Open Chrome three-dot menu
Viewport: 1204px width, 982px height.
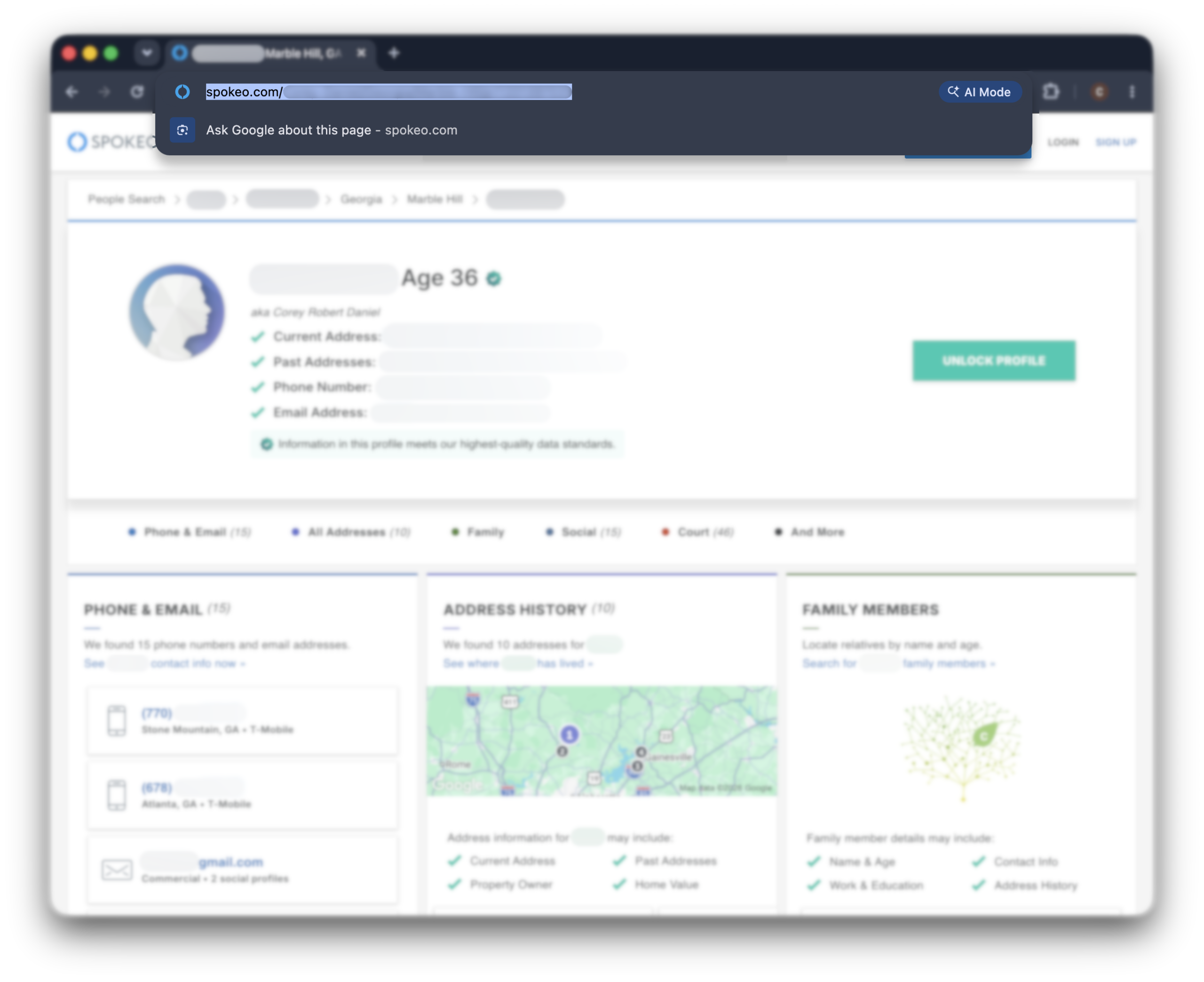coord(1132,92)
